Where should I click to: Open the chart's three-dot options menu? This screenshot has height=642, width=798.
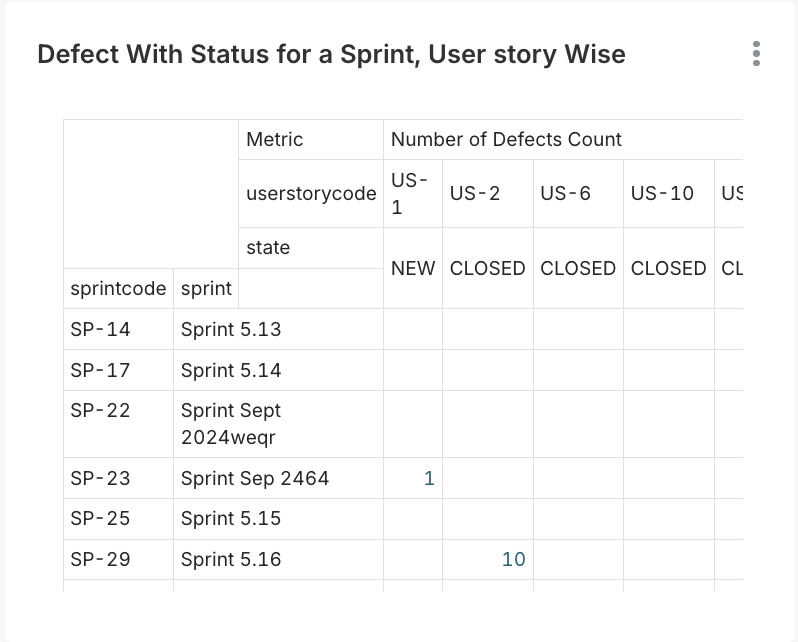coord(757,54)
